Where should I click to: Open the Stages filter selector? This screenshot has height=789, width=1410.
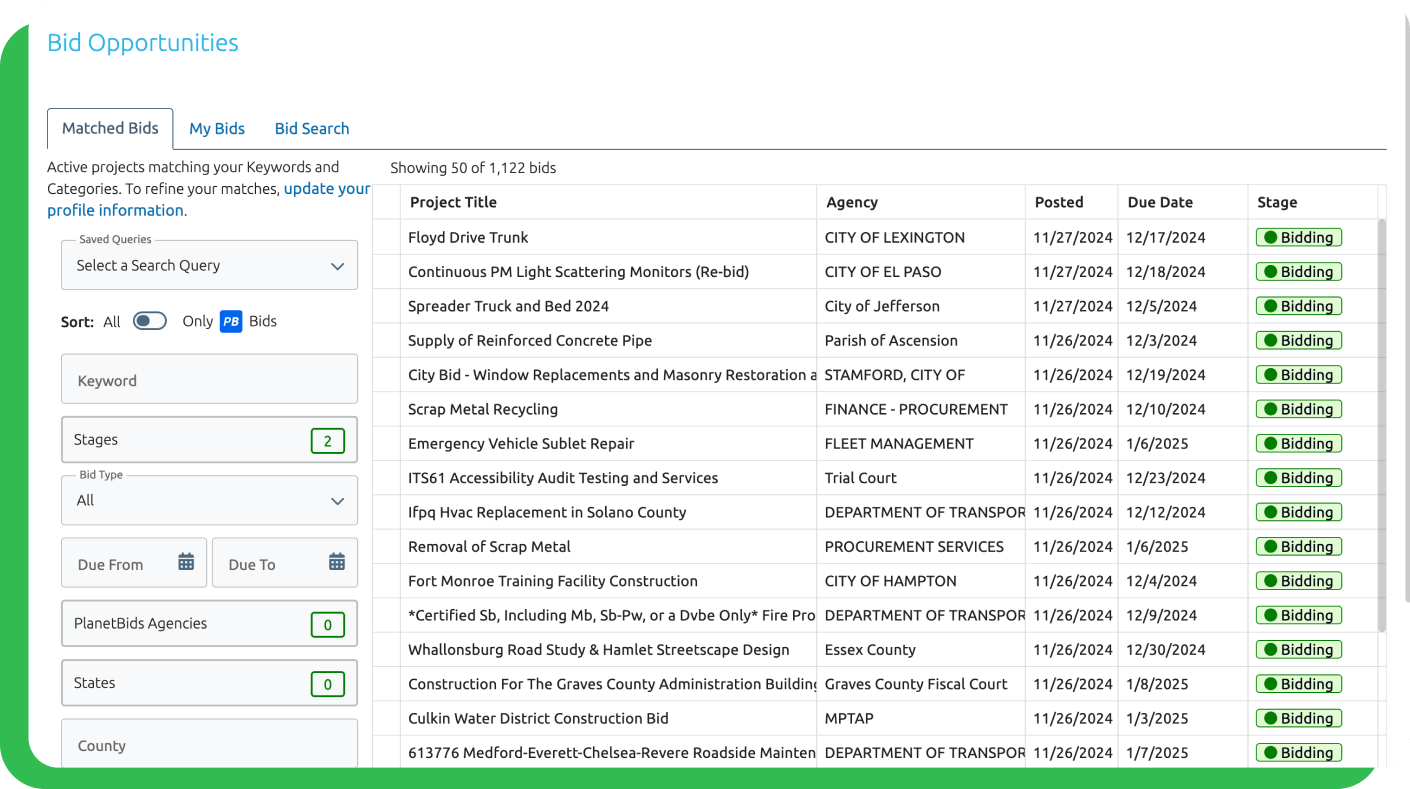(x=190, y=440)
